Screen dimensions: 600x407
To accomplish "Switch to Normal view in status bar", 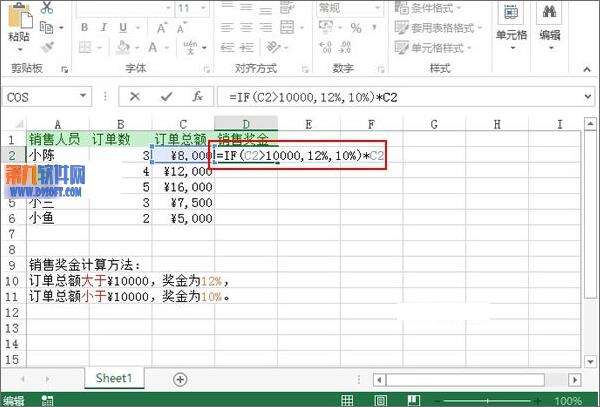I will click(347, 400).
